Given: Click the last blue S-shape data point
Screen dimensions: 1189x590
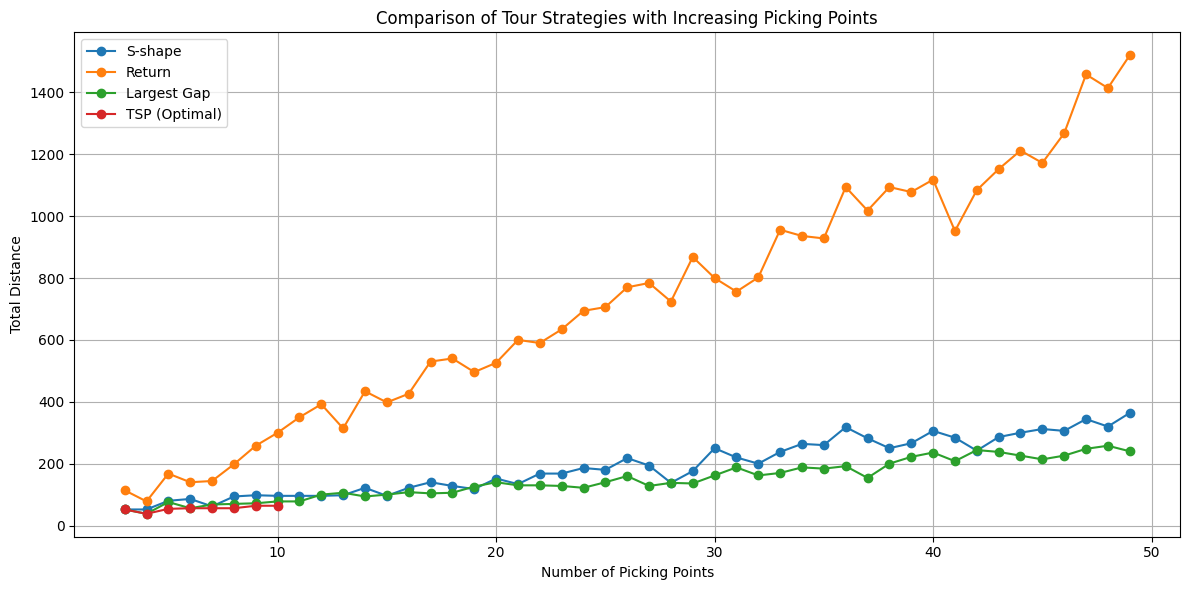Looking at the screenshot, I should [1130, 413].
